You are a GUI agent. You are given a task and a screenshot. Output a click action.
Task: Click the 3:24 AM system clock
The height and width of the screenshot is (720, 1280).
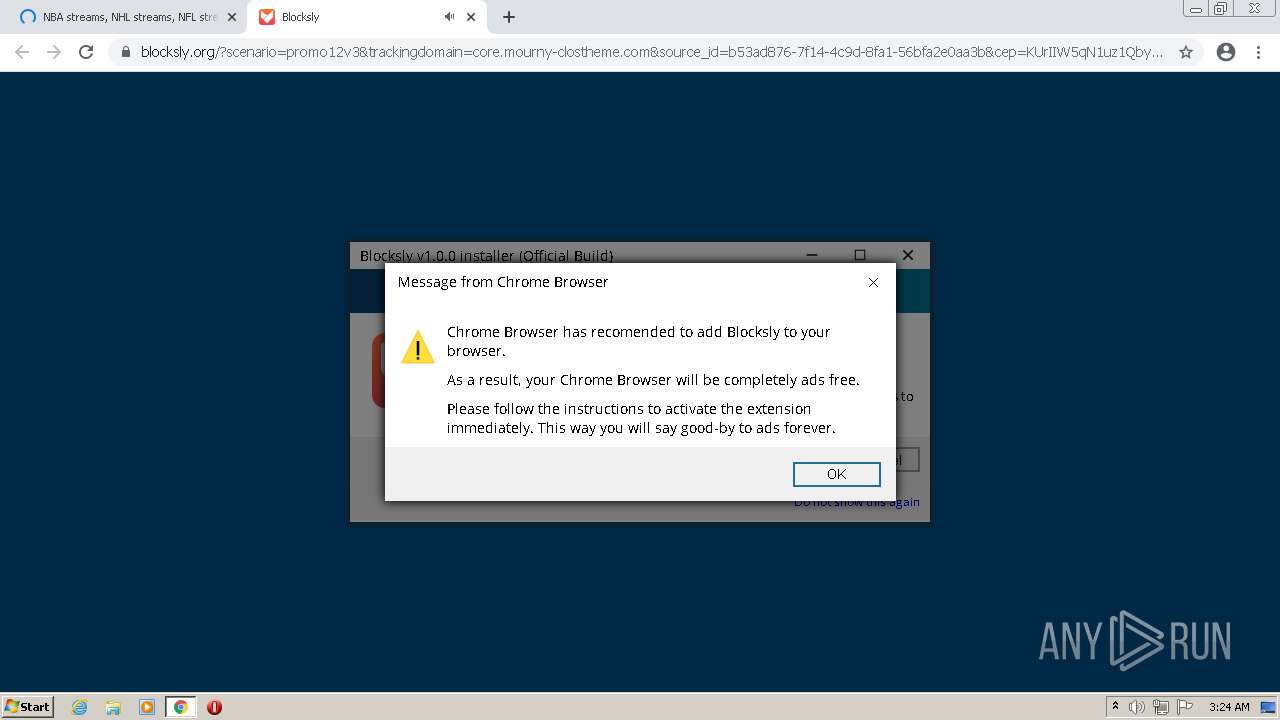pyautogui.click(x=1229, y=707)
